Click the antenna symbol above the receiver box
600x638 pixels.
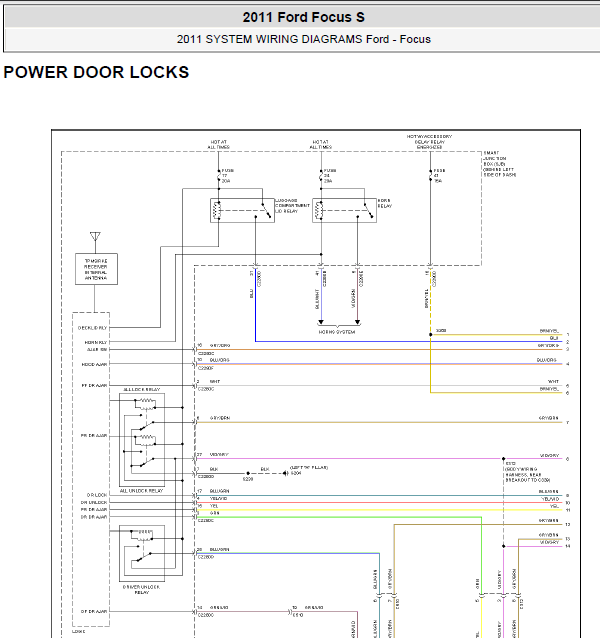(95, 237)
